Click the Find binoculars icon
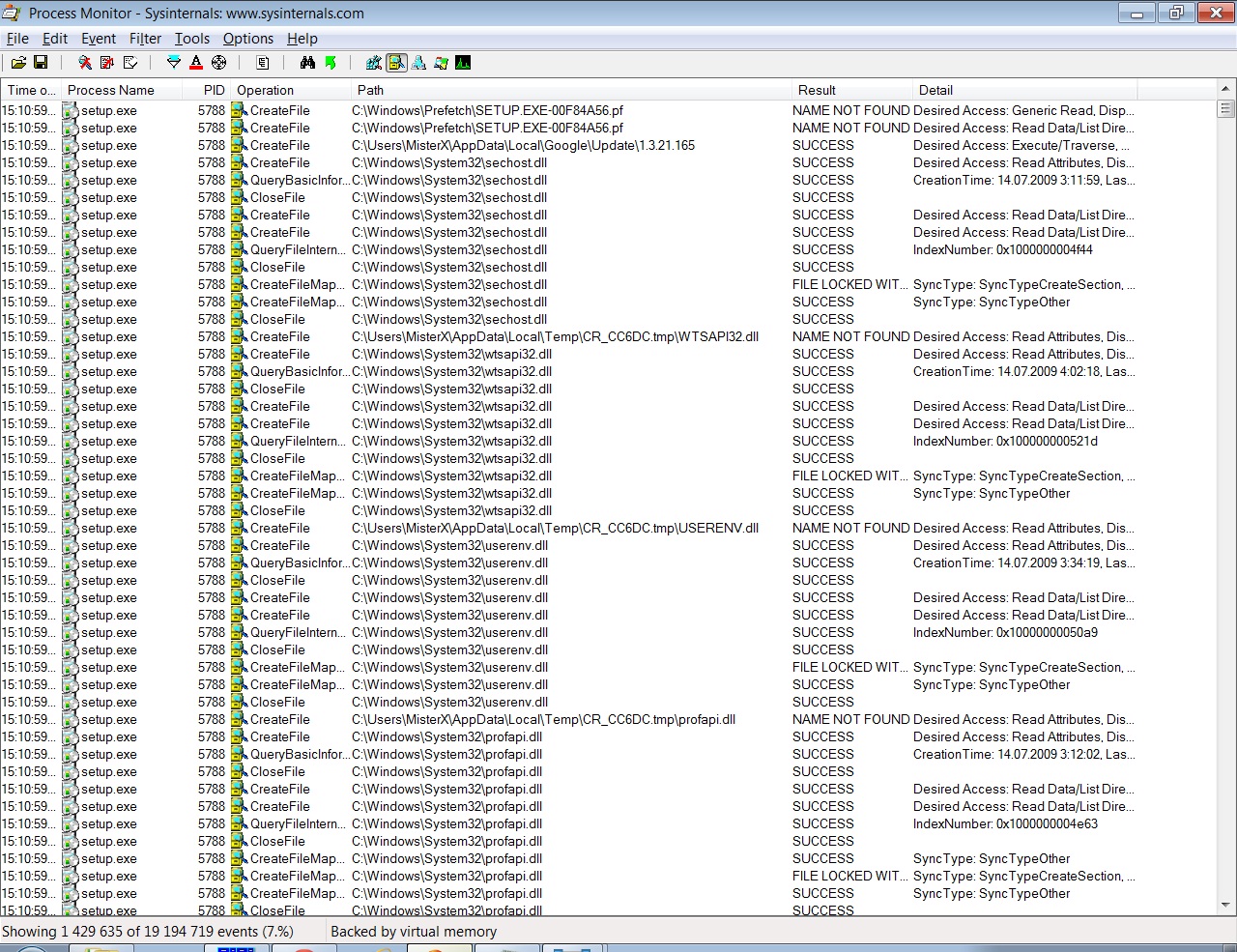This screenshot has width=1237, height=952. [x=307, y=63]
